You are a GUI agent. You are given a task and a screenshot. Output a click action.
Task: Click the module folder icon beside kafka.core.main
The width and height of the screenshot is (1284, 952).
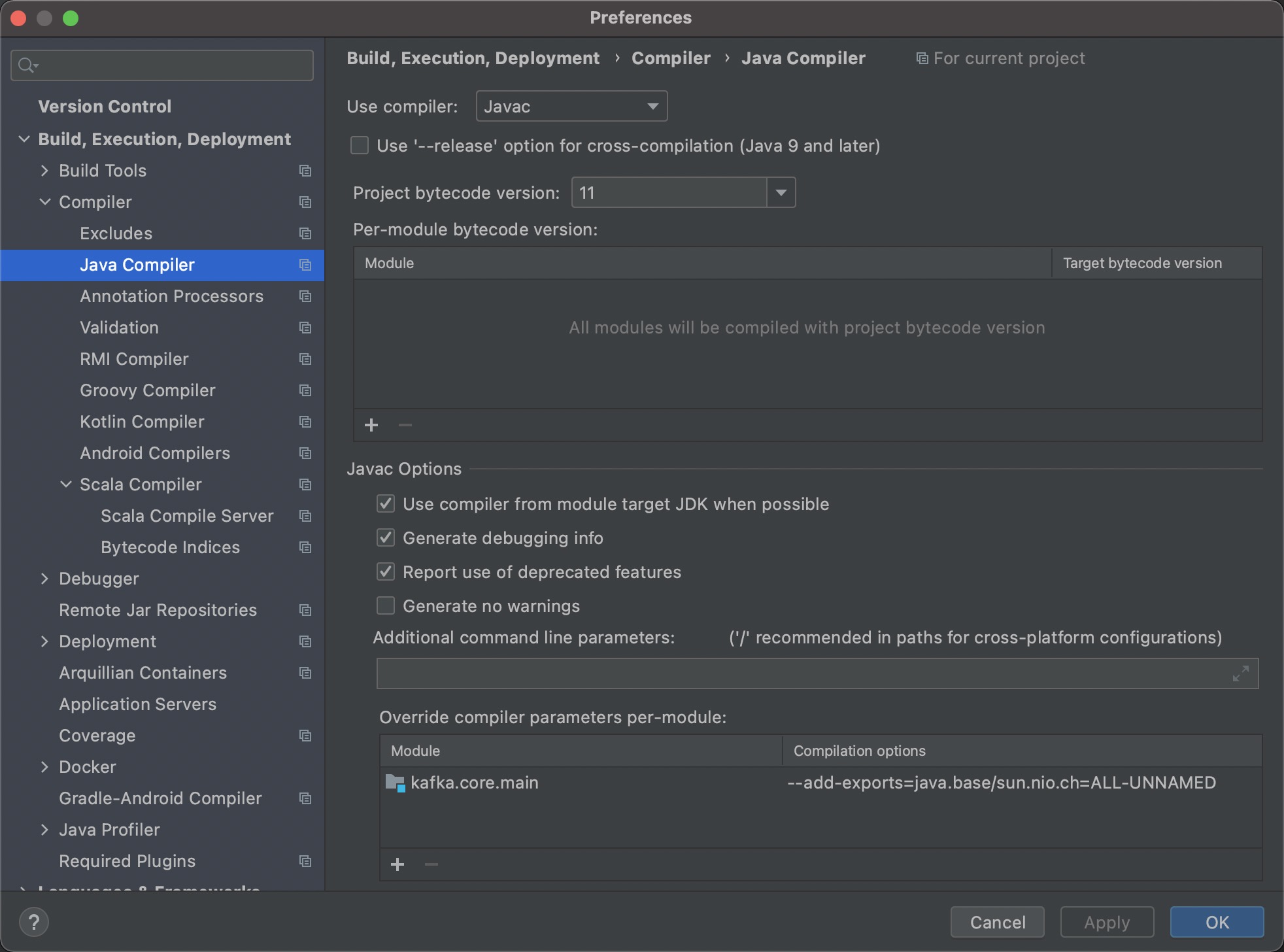[394, 783]
